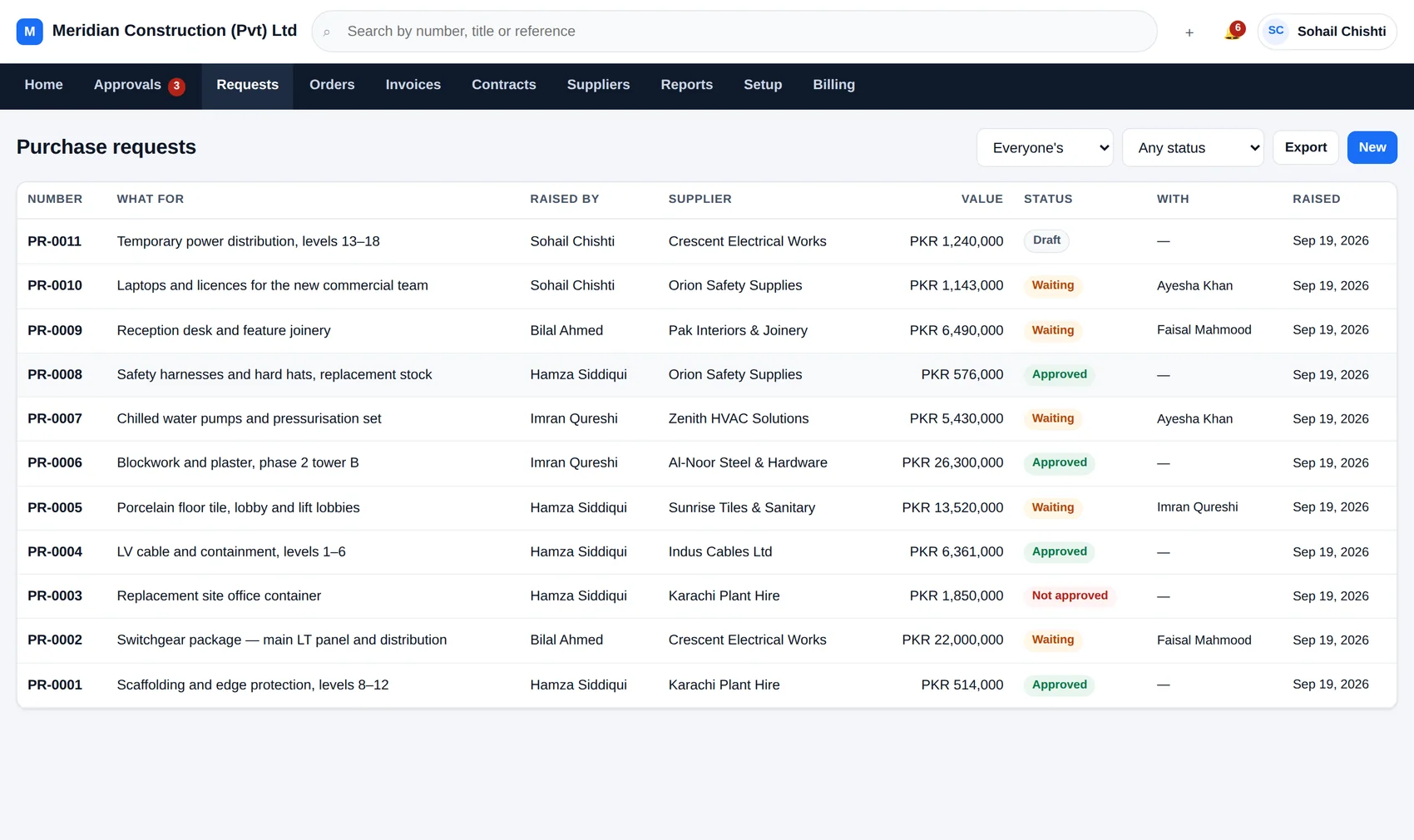The width and height of the screenshot is (1414, 840).
Task: Create a New purchase request
Action: click(x=1372, y=147)
